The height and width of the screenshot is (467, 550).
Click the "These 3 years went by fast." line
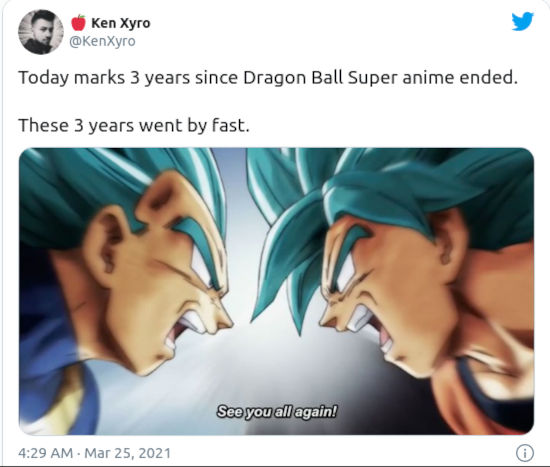134,125
